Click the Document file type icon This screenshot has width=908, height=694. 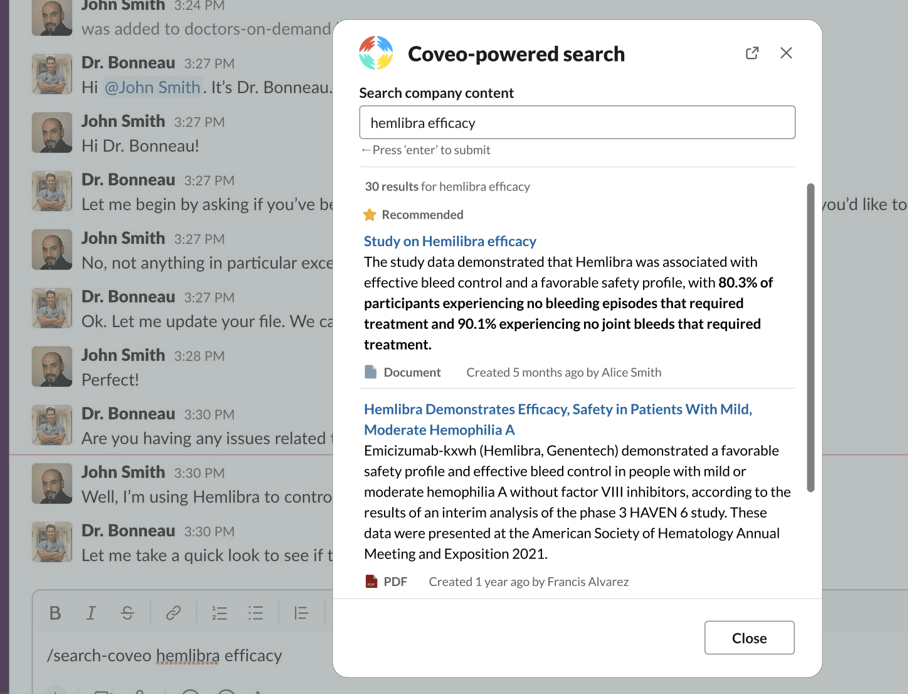pos(371,372)
